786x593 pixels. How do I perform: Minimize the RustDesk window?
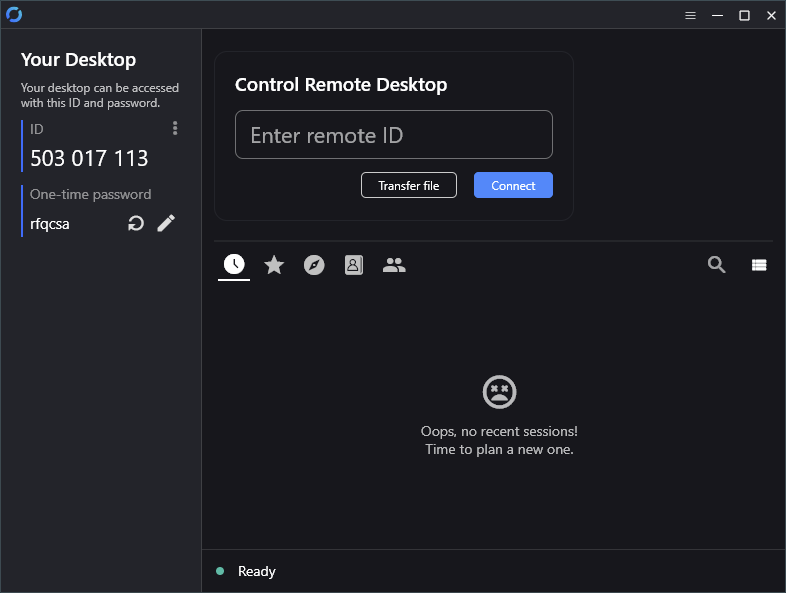point(717,15)
